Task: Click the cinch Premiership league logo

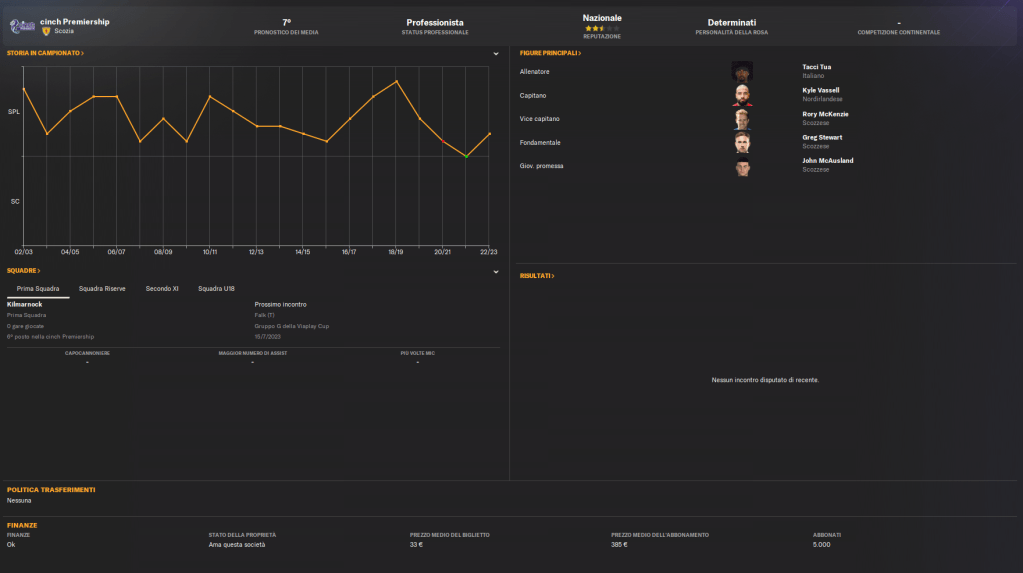Action: 22,25
